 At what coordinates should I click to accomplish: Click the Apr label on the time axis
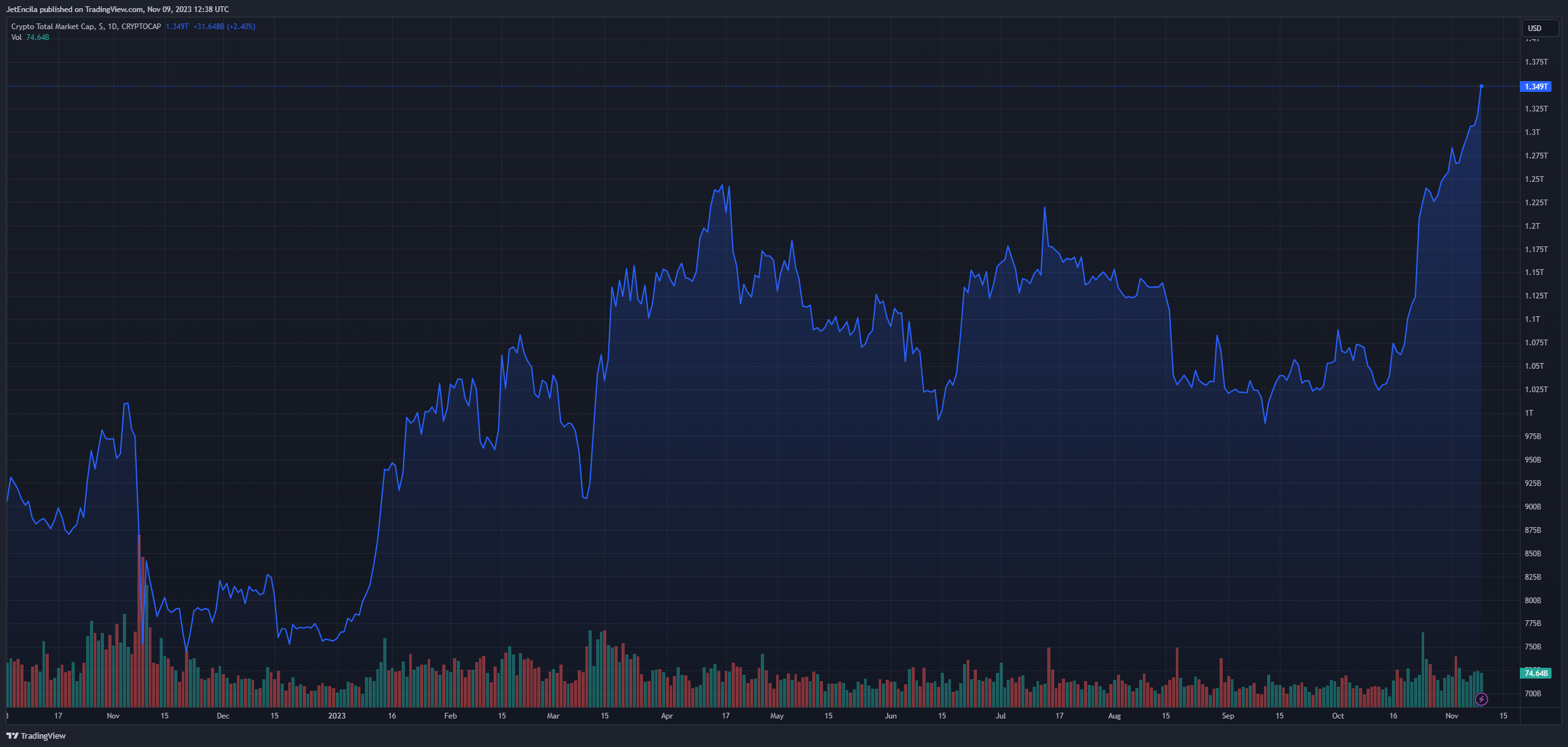[666, 716]
